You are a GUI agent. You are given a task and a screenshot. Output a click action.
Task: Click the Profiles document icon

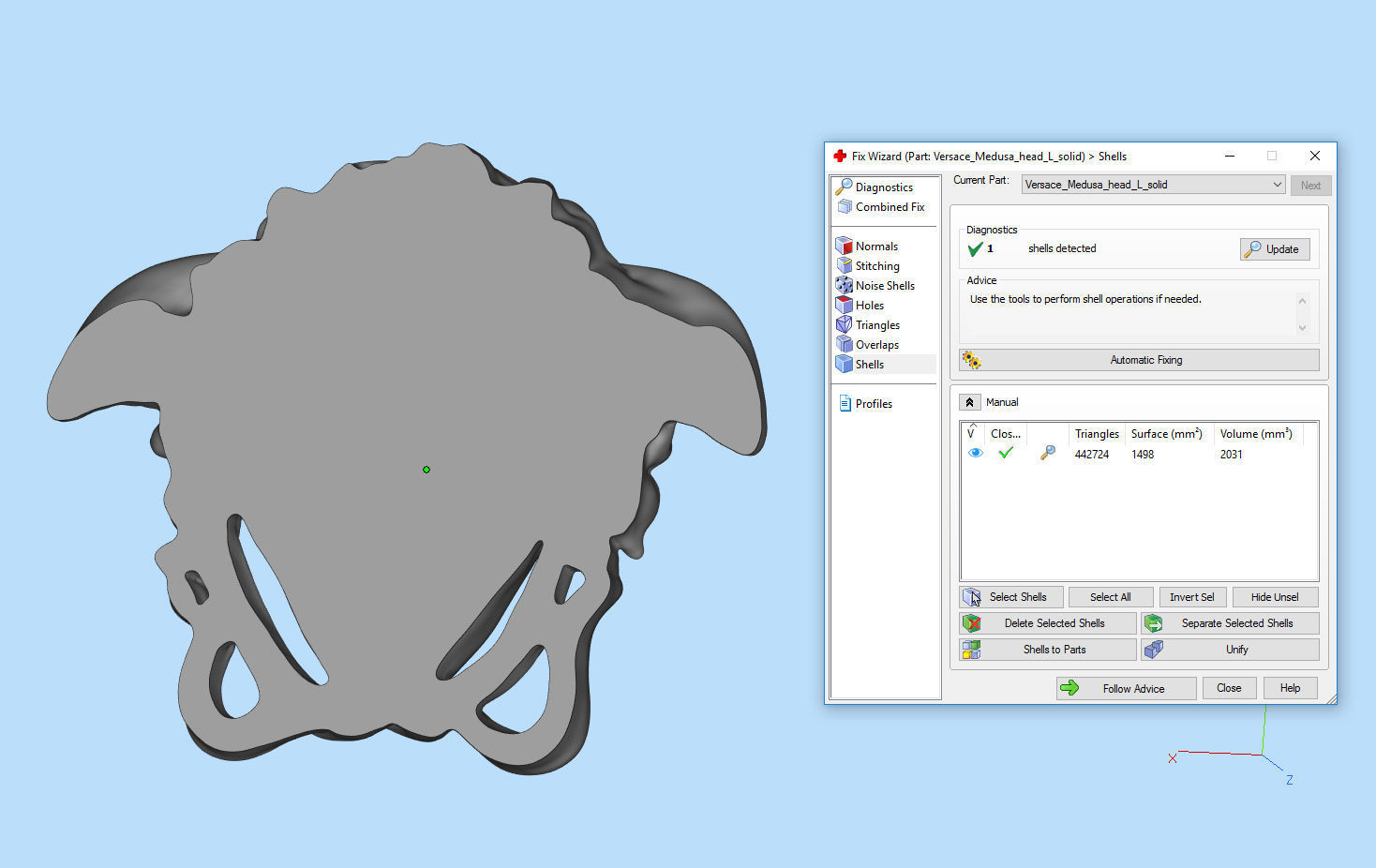point(845,403)
